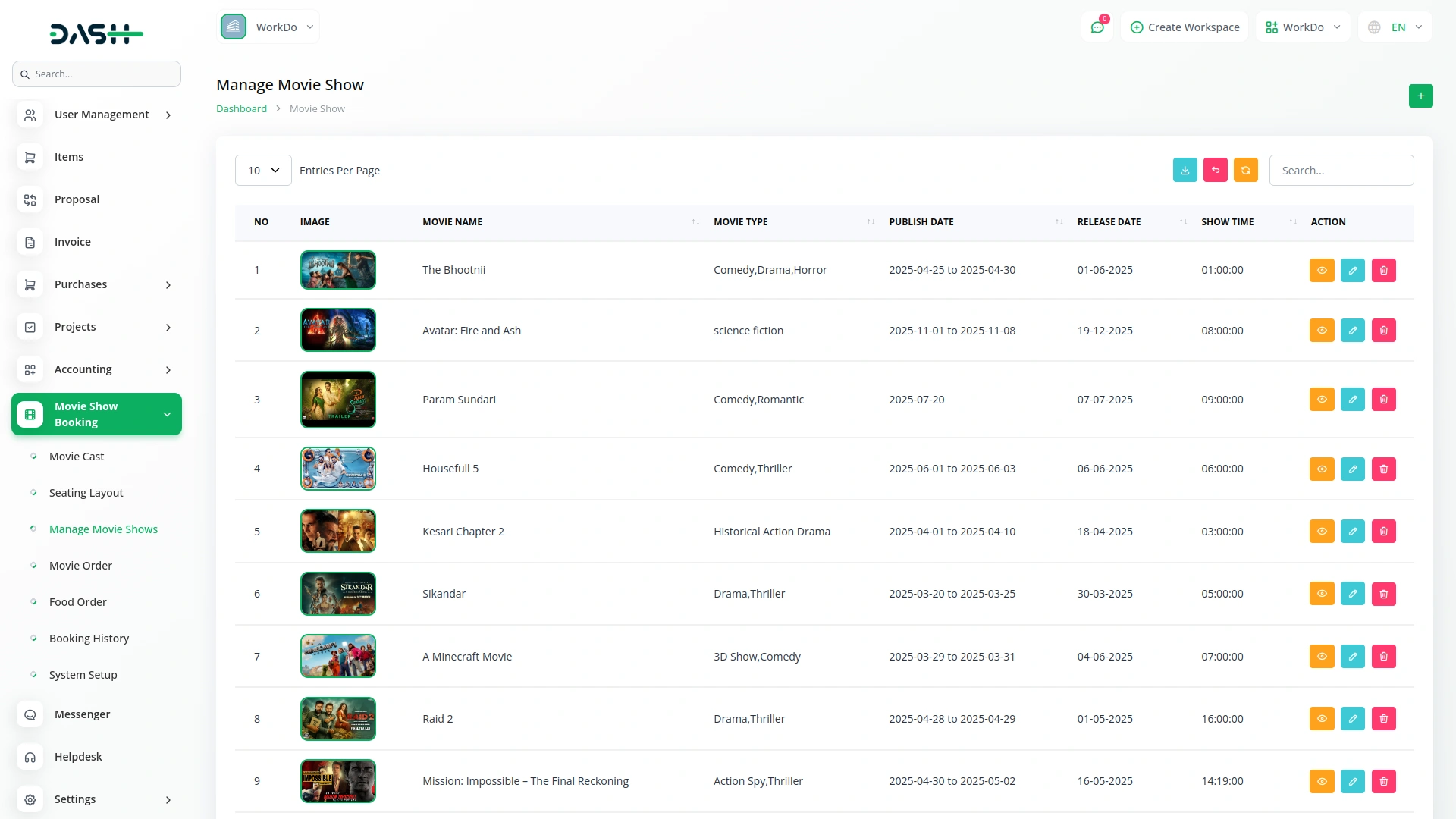
Task: View The Bhootnii details via eye icon
Action: 1321,271
